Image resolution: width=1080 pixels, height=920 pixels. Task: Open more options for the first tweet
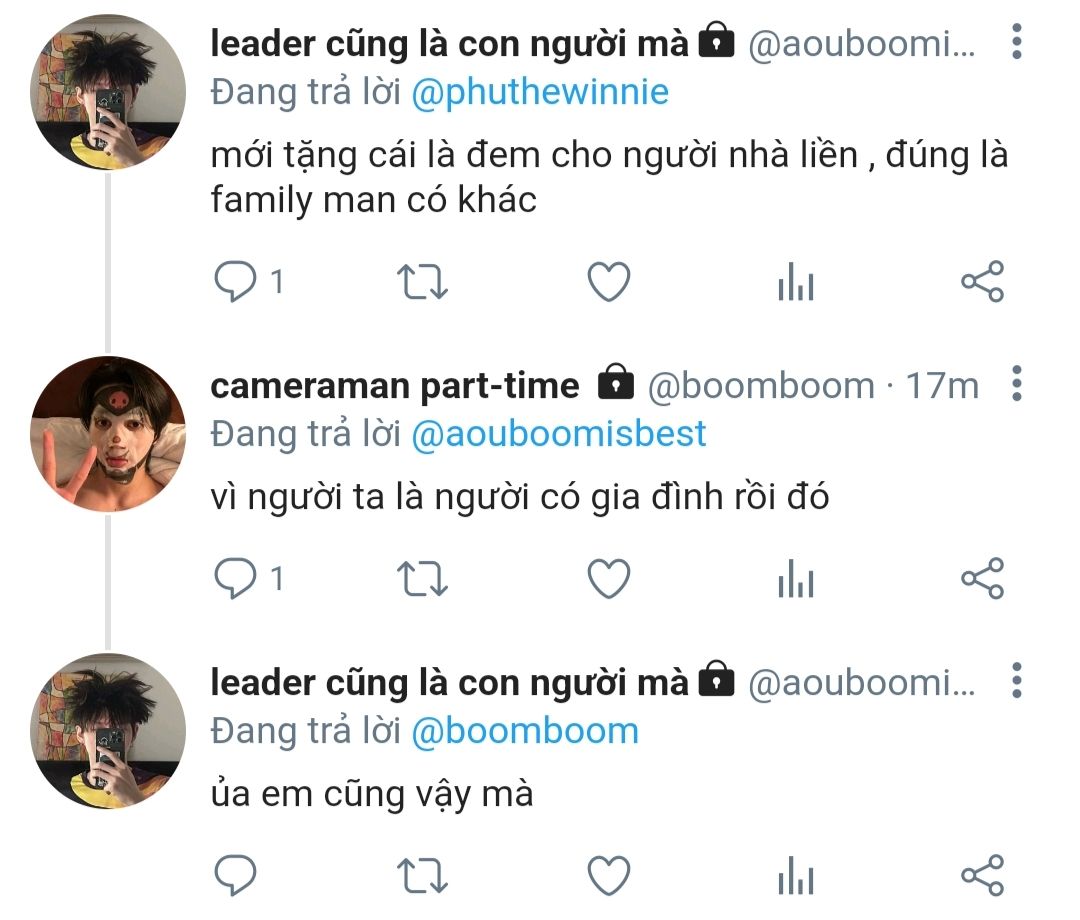pos(1017,43)
